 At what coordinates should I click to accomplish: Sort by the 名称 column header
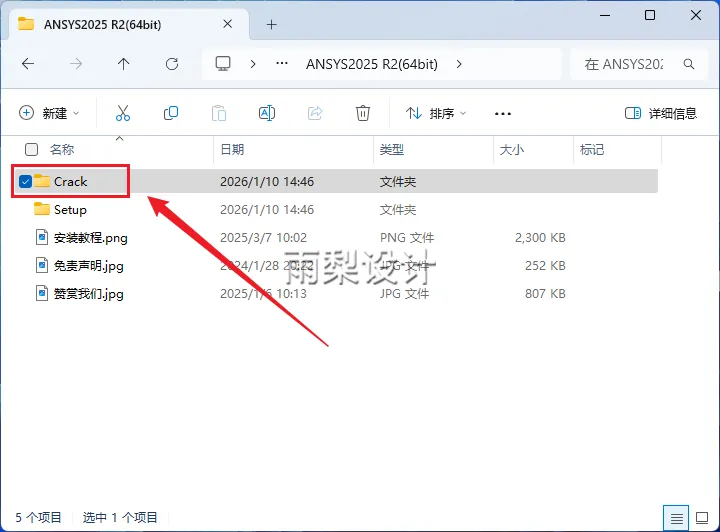coord(62,149)
